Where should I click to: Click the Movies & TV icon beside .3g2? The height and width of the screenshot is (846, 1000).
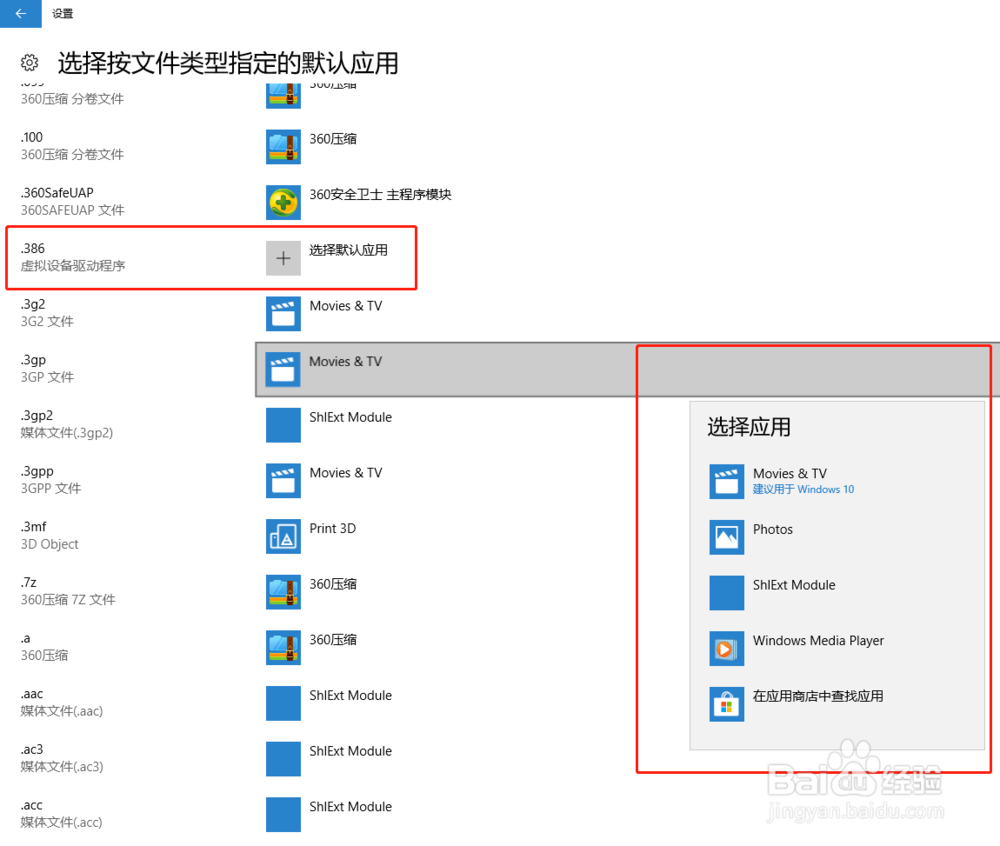click(x=284, y=313)
